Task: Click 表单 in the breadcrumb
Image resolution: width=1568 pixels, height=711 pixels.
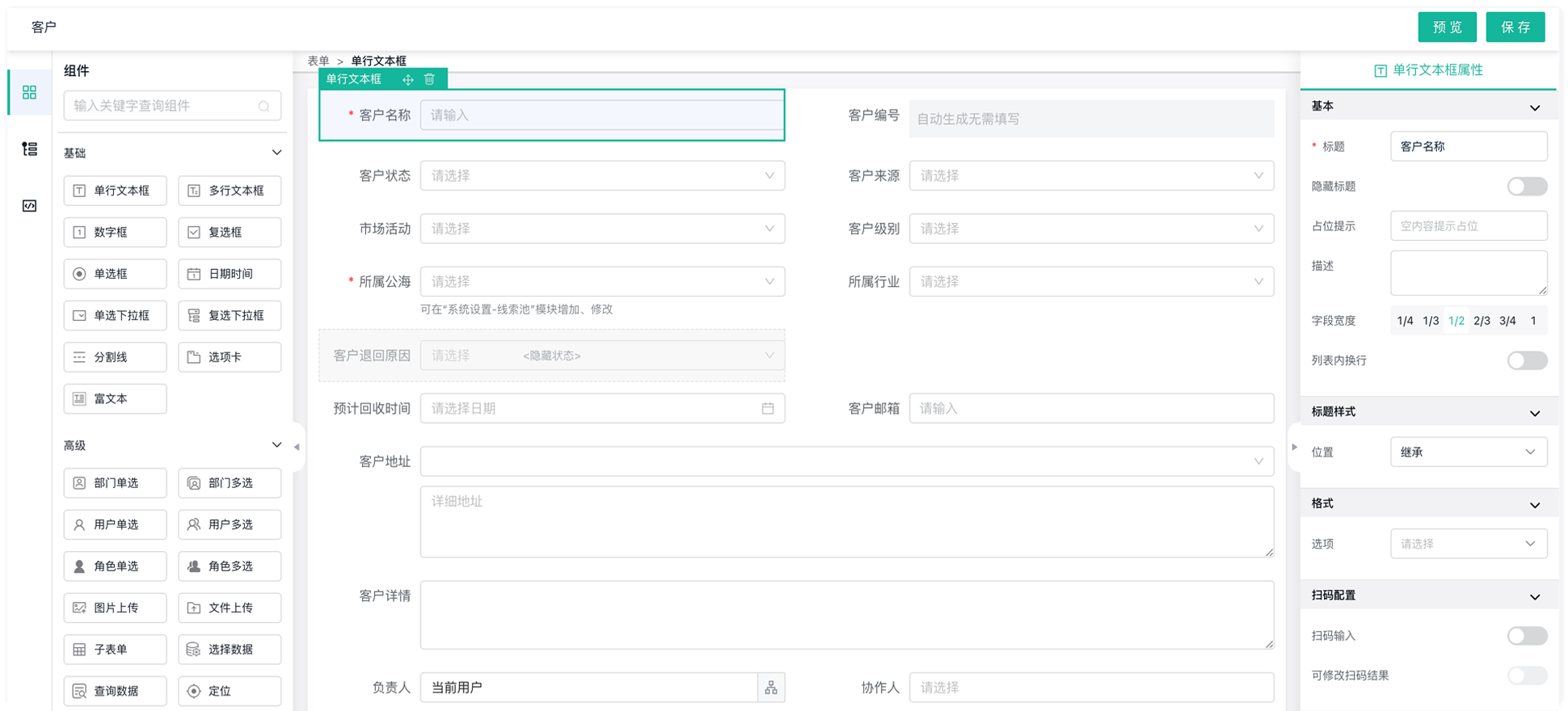Action: pos(318,61)
